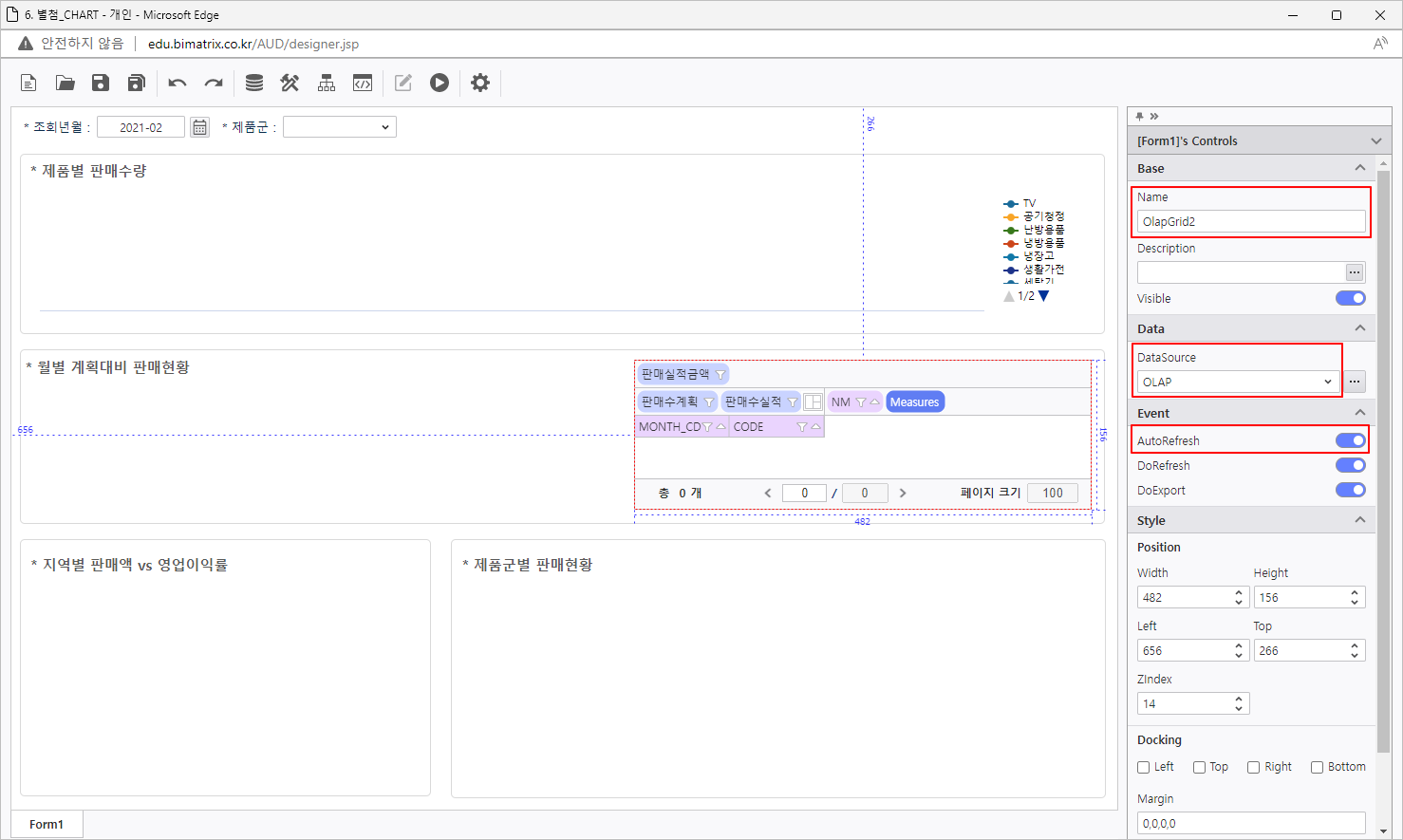Open the 제품군 combo box

tap(339, 127)
